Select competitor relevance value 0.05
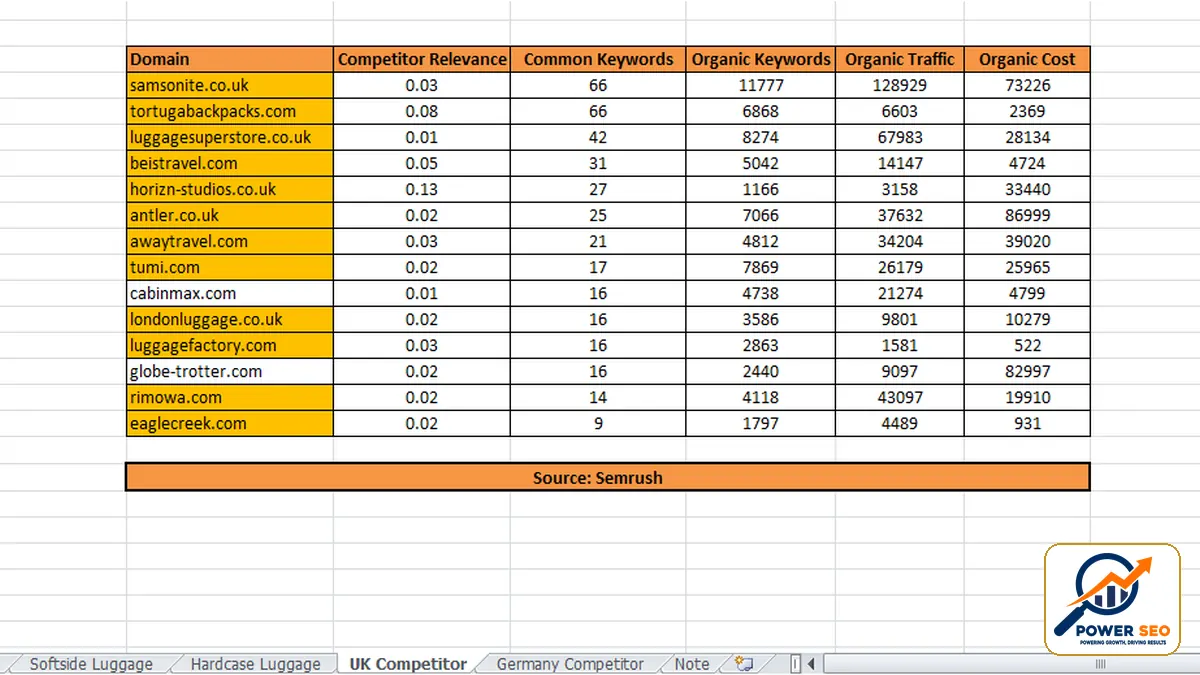 (422, 163)
